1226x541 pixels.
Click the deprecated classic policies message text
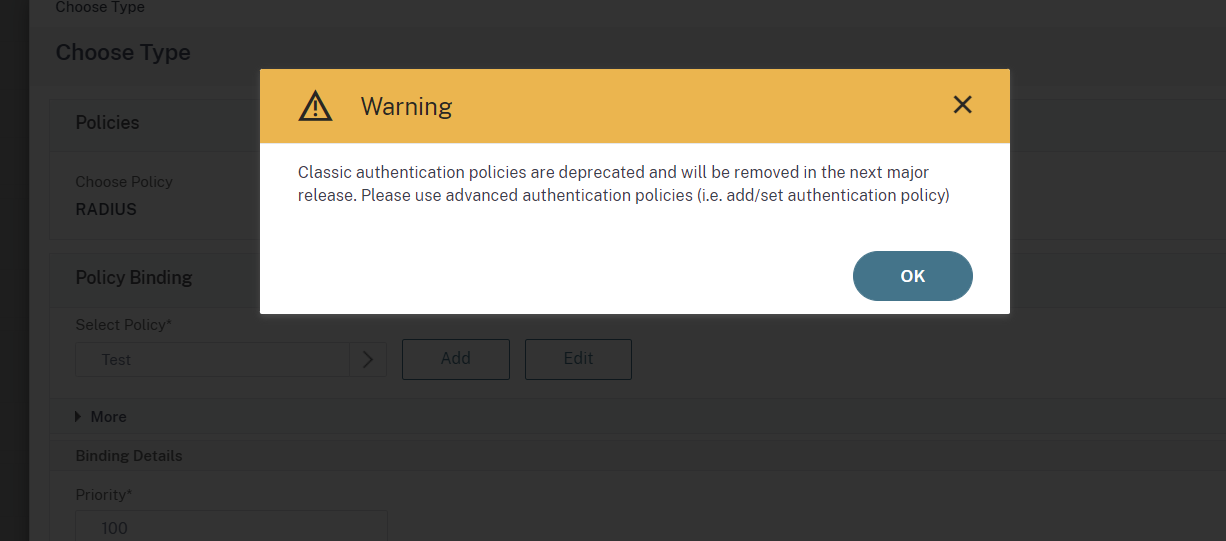click(x=623, y=184)
